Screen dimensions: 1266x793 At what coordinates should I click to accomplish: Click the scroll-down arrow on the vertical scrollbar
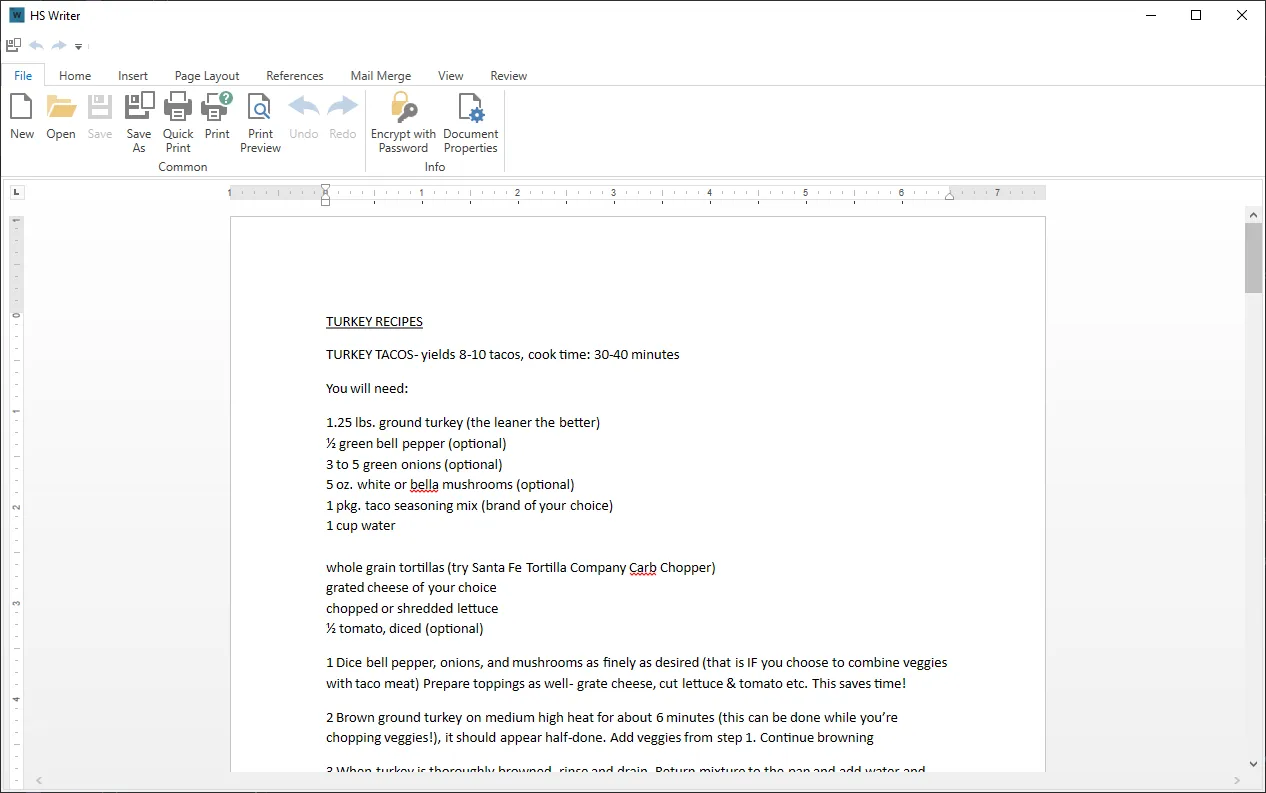tap(1253, 763)
